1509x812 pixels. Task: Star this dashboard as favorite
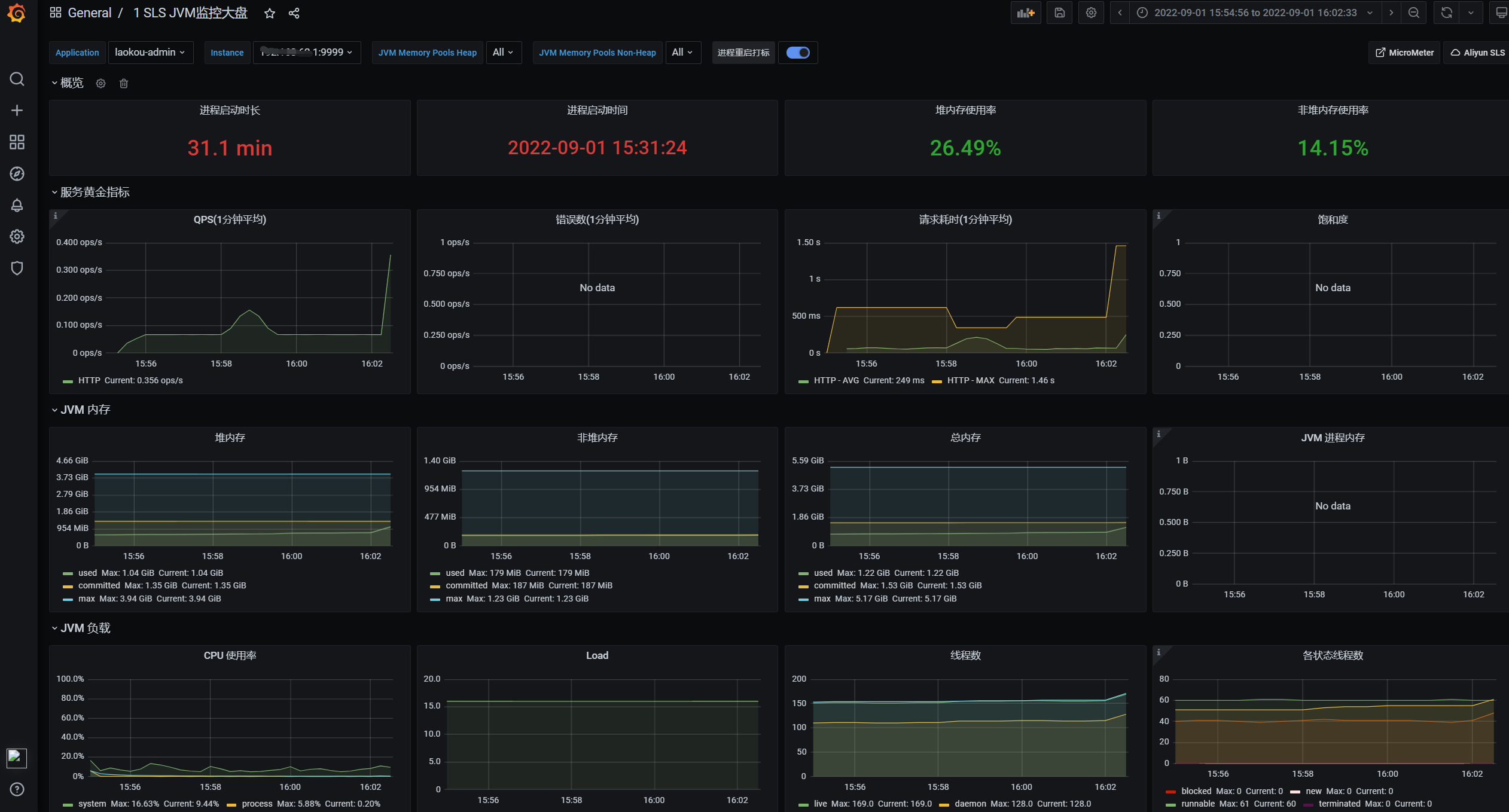pyautogui.click(x=270, y=13)
